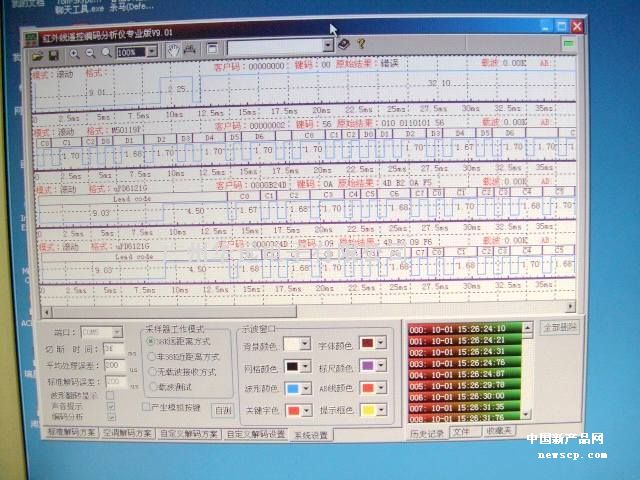Click the save disk toolbar icon
Image resolution: width=640 pixels, height=480 pixels.
point(54,51)
